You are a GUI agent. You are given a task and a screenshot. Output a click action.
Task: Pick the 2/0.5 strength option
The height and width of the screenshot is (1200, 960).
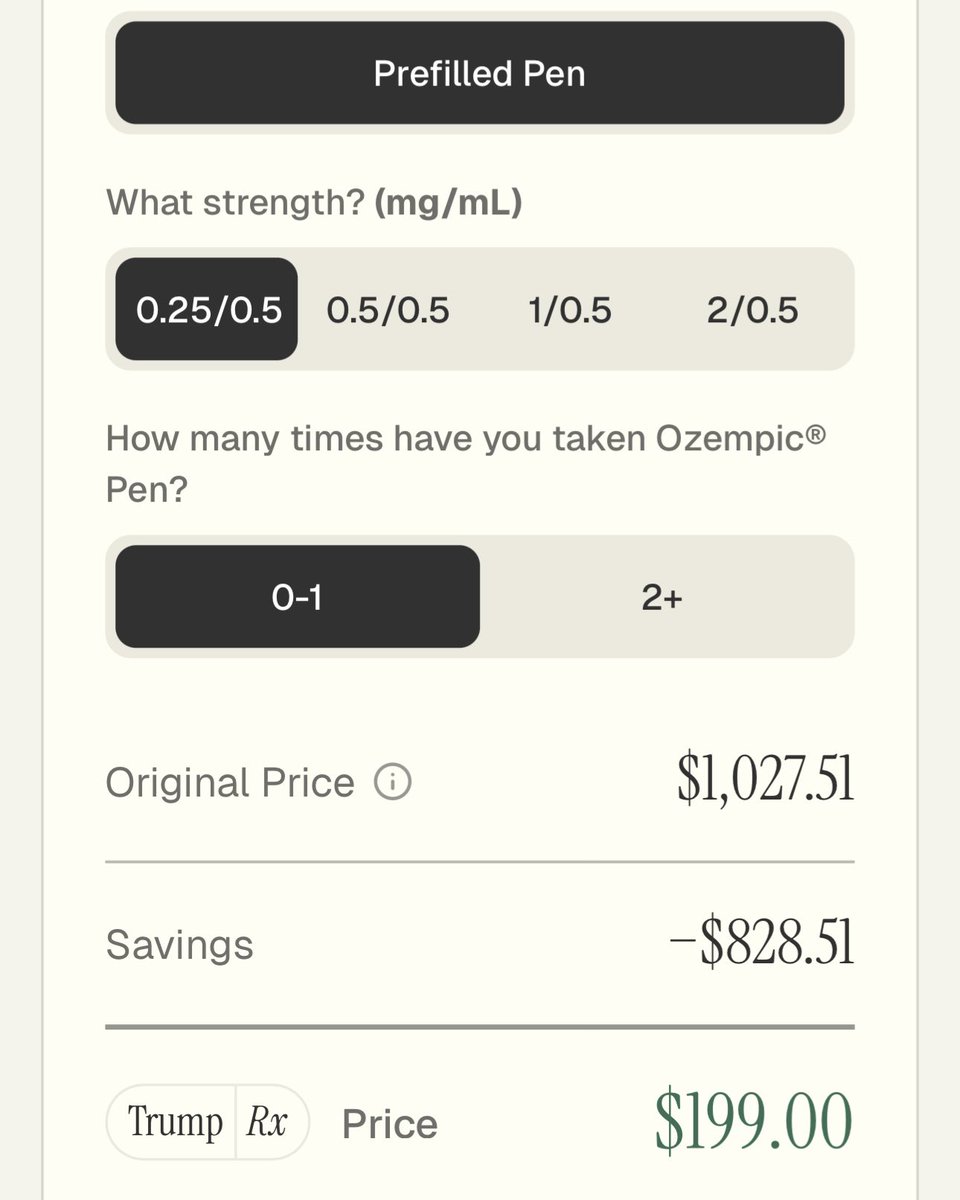[753, 309]
